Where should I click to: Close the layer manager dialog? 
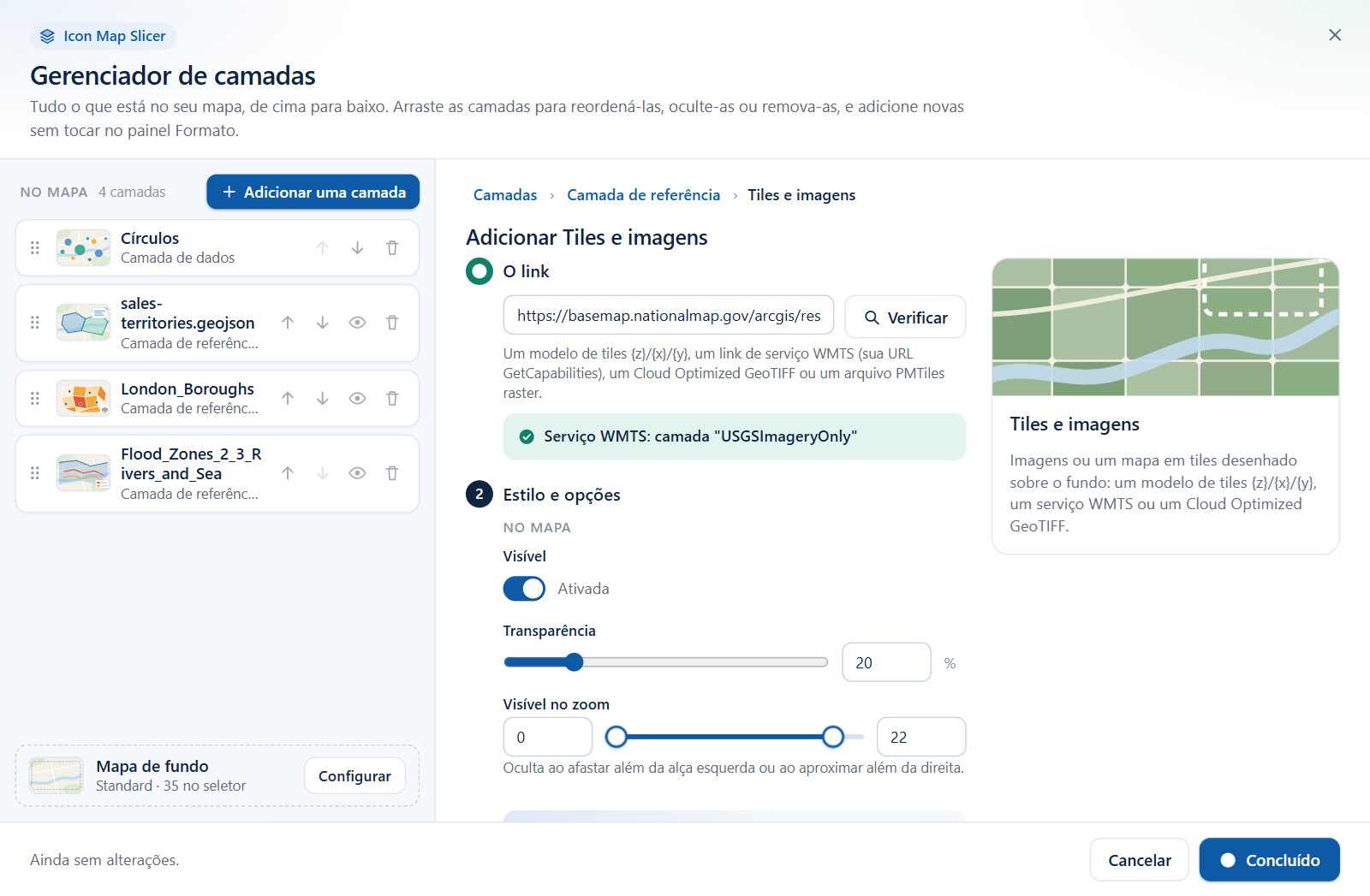[1335, 35]
